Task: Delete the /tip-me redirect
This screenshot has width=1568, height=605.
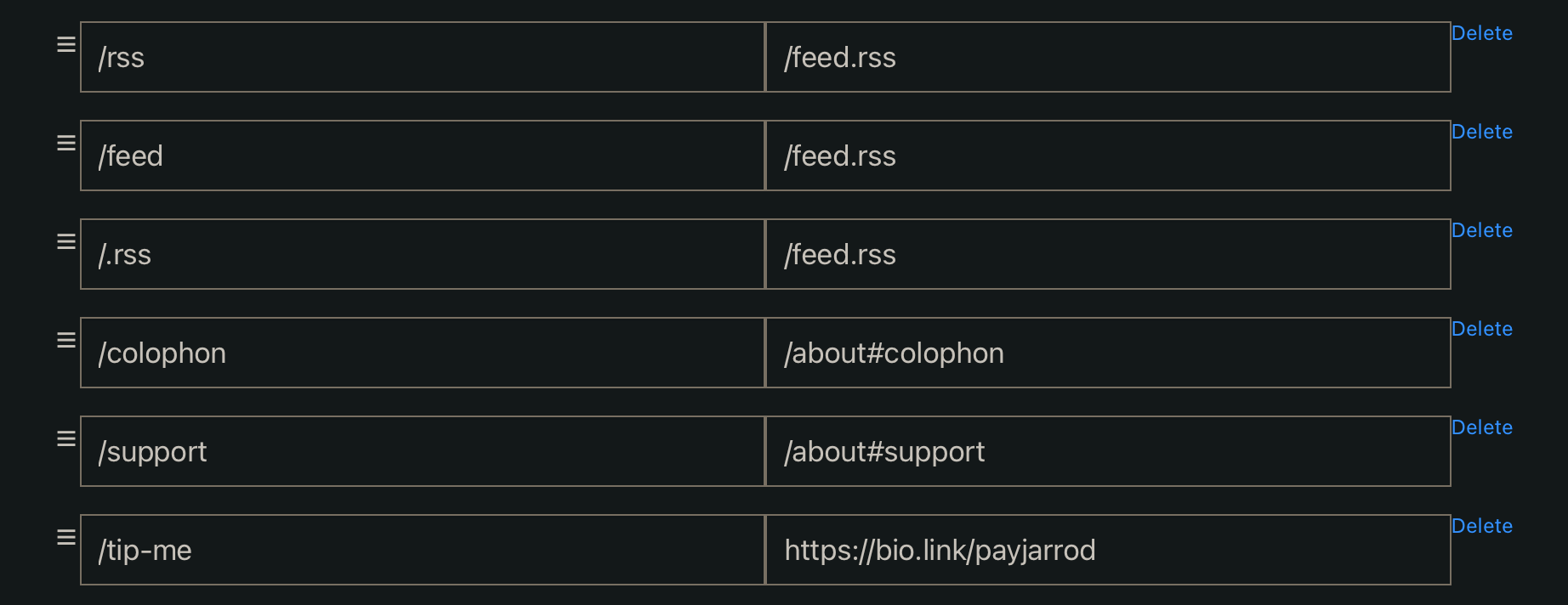Action: (x=1481, y=526)
